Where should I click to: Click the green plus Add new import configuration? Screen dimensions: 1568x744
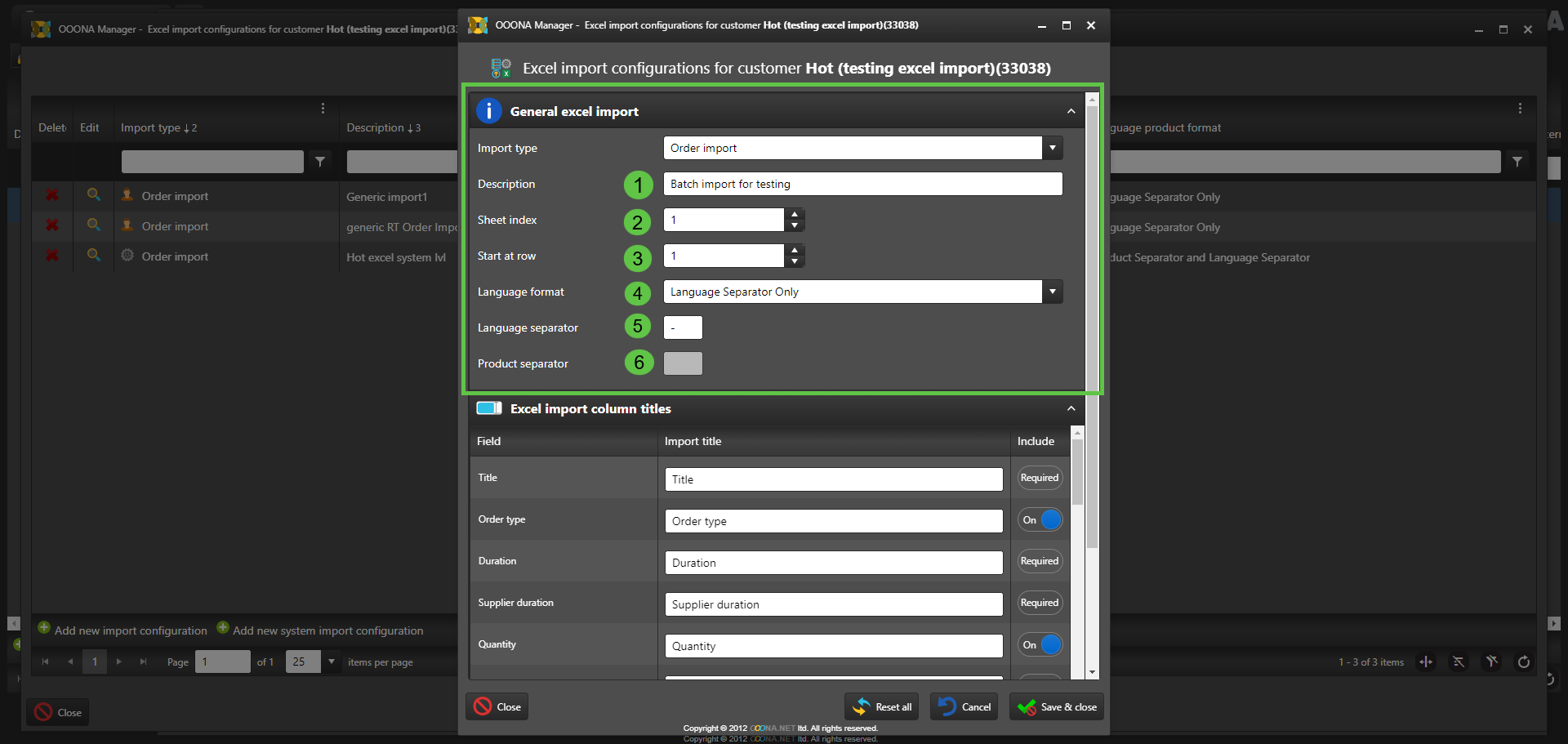[x=44, y=628]
